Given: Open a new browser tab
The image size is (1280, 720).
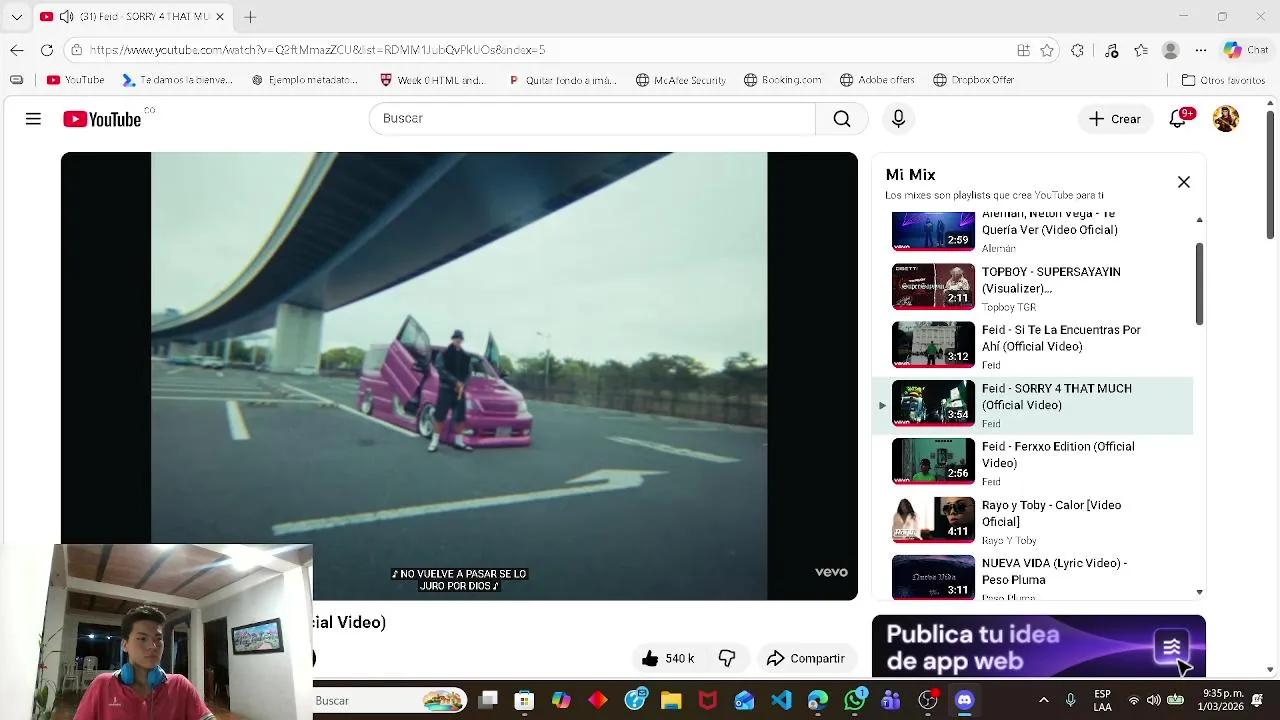Looking at the screenshot, I should coord(250,17).
